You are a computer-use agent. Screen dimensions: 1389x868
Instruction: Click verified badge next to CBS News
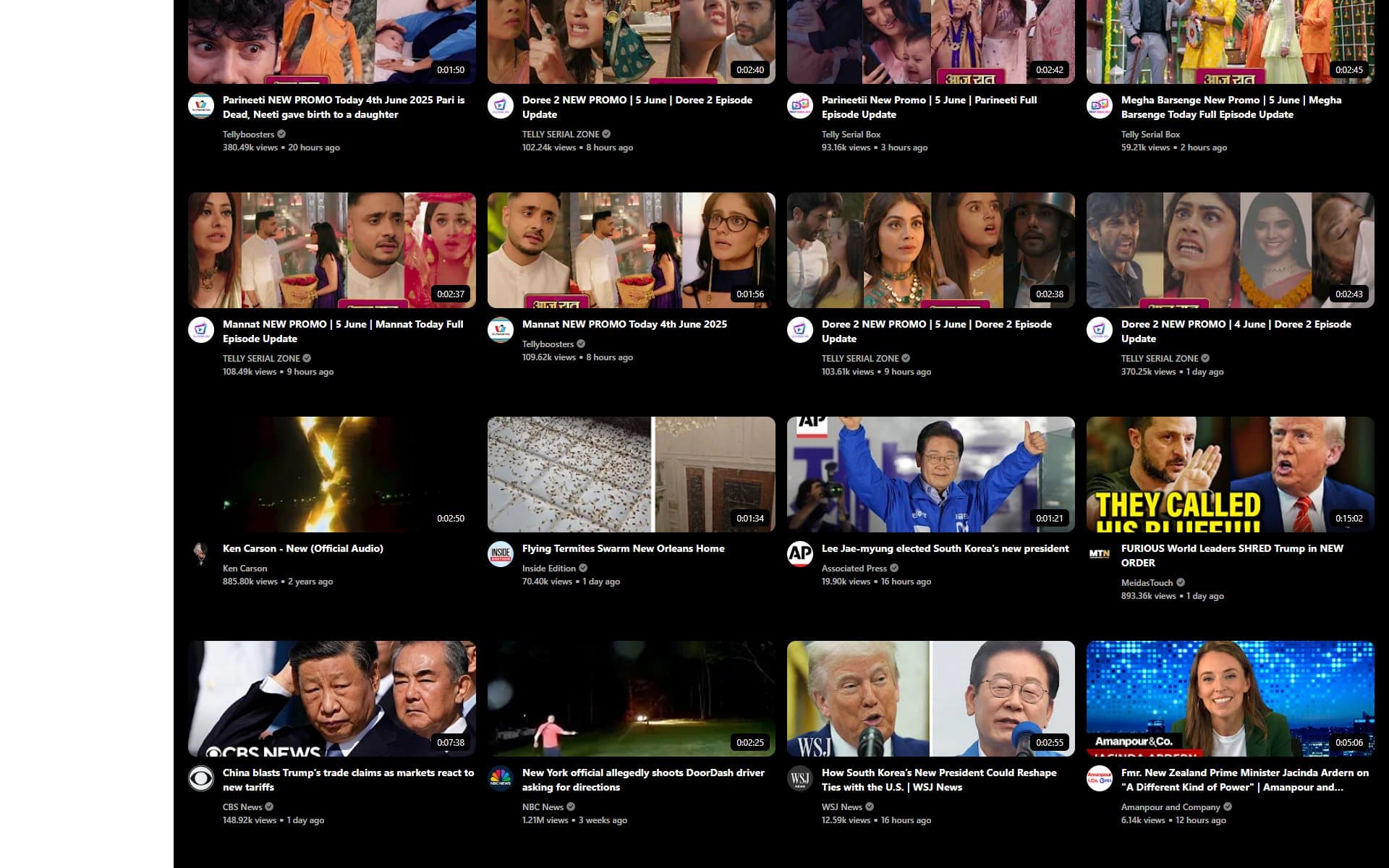pos(269,807)
